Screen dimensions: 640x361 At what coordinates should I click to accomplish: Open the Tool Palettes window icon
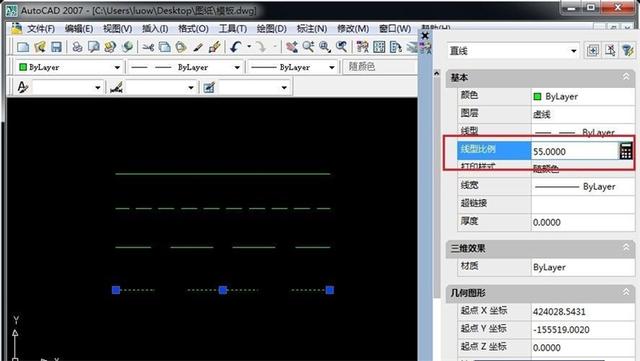(x=396, y=47)
